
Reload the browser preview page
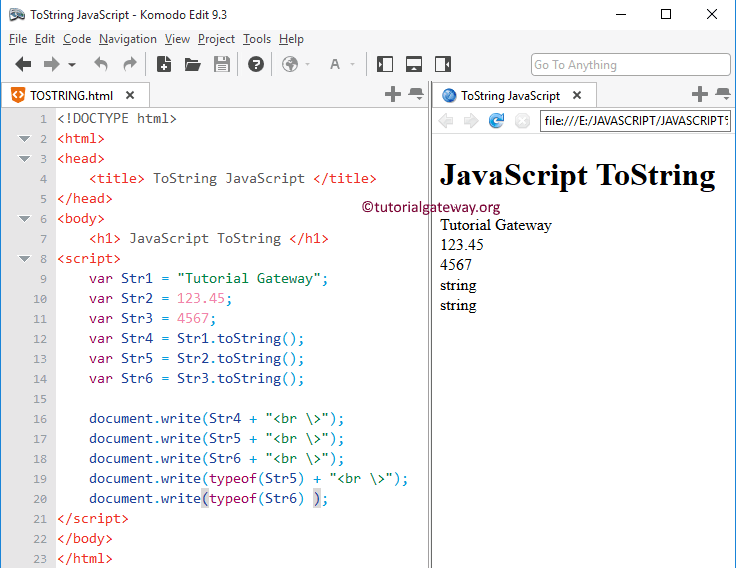496,121
